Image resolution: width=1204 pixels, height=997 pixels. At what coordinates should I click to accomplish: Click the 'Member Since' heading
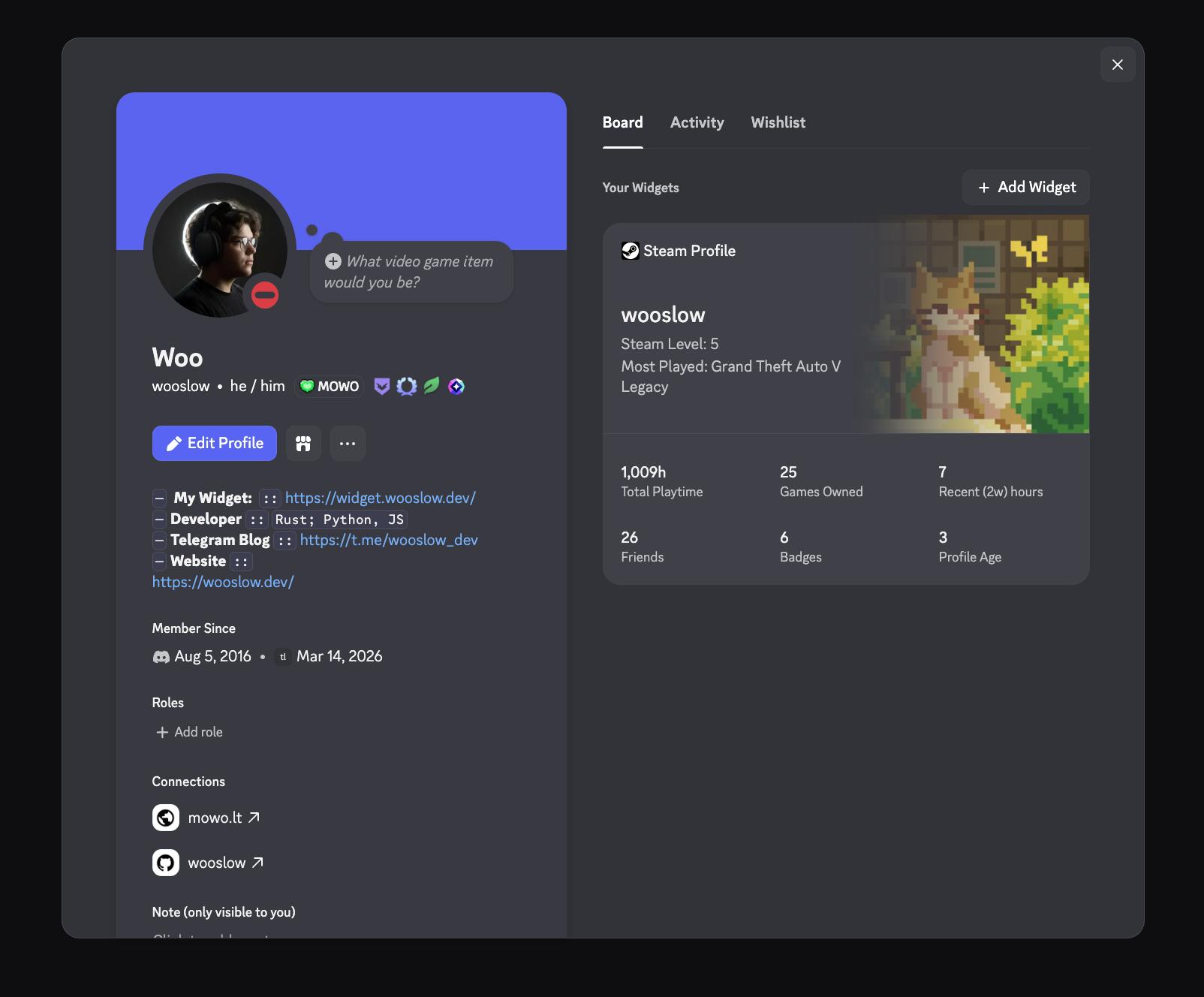tap(194, 628)
